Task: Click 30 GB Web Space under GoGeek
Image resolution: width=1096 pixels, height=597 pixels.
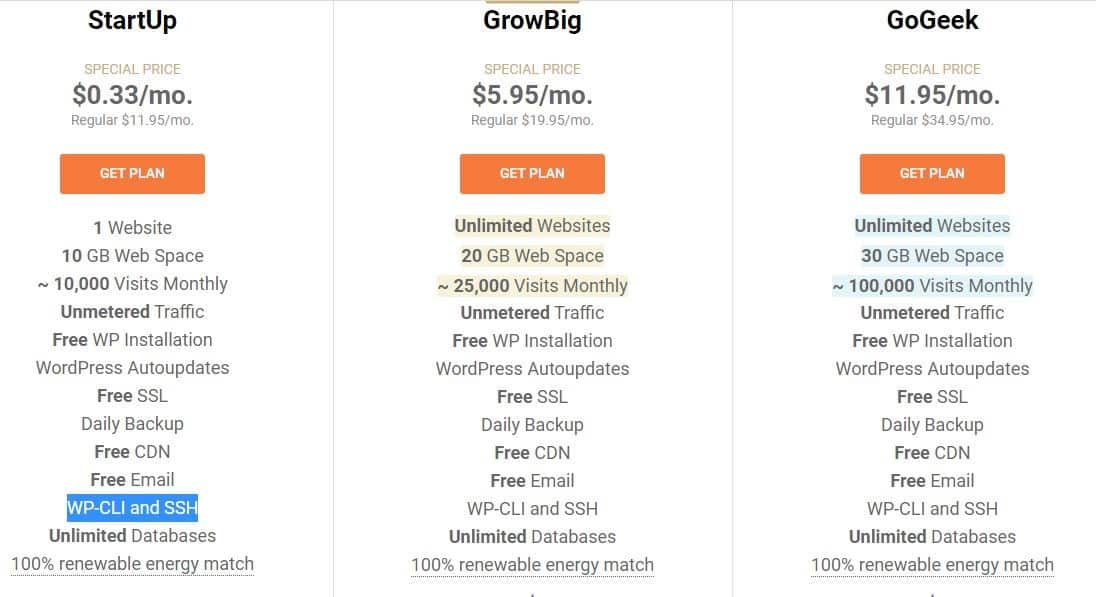Action: 932,255
